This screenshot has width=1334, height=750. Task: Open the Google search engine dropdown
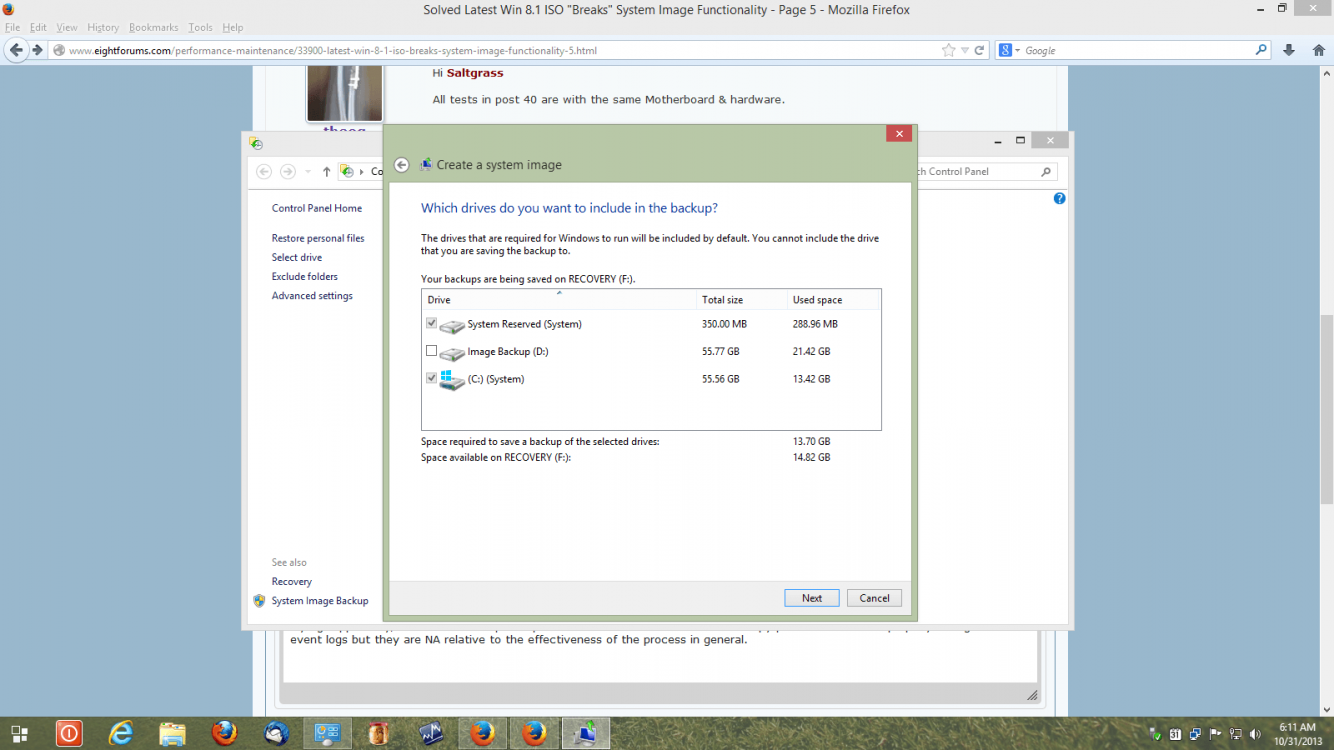tap(1011, 50)
